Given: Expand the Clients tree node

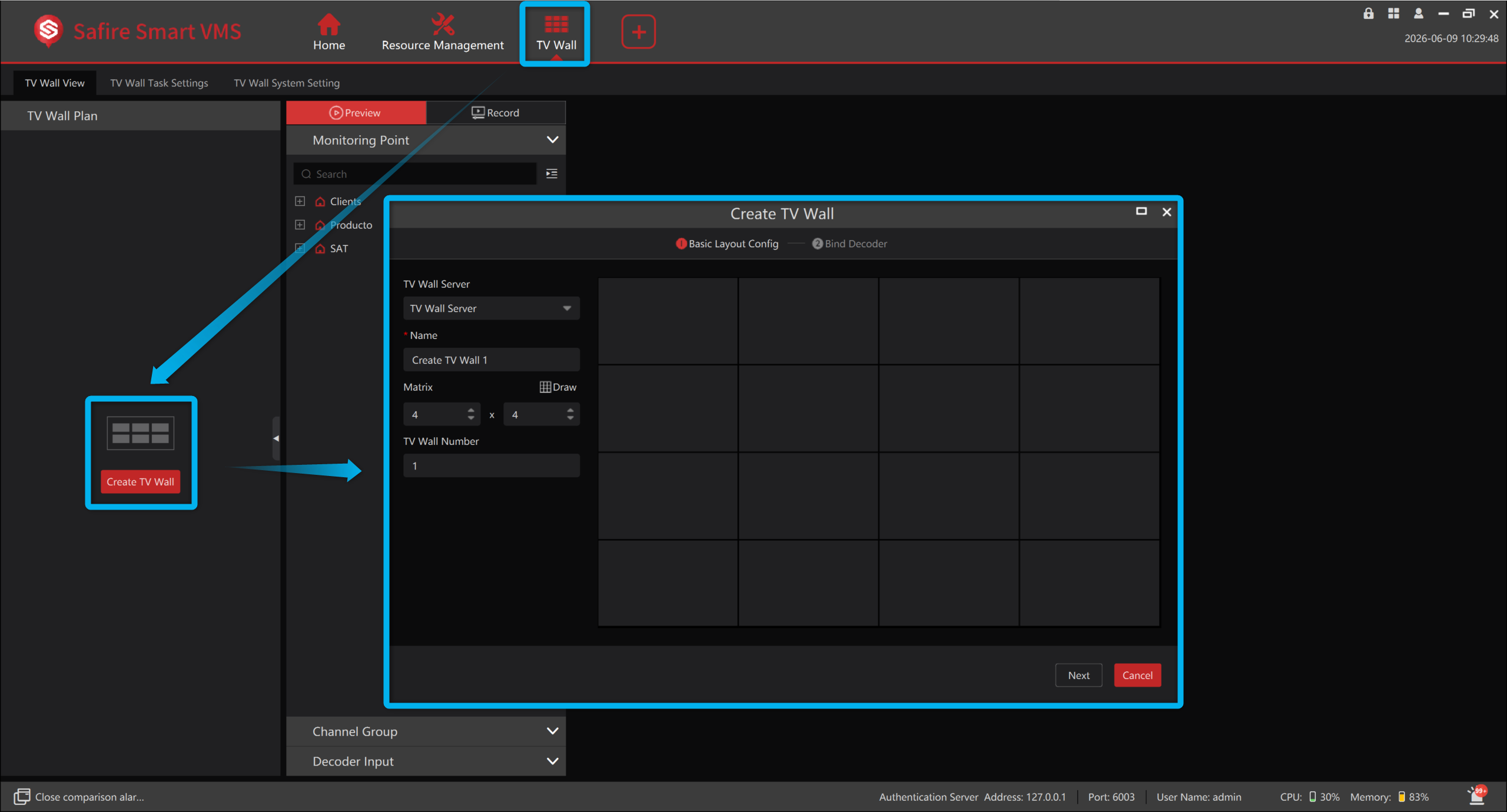Looking at the screenshot, I should [x=300, y=201].
